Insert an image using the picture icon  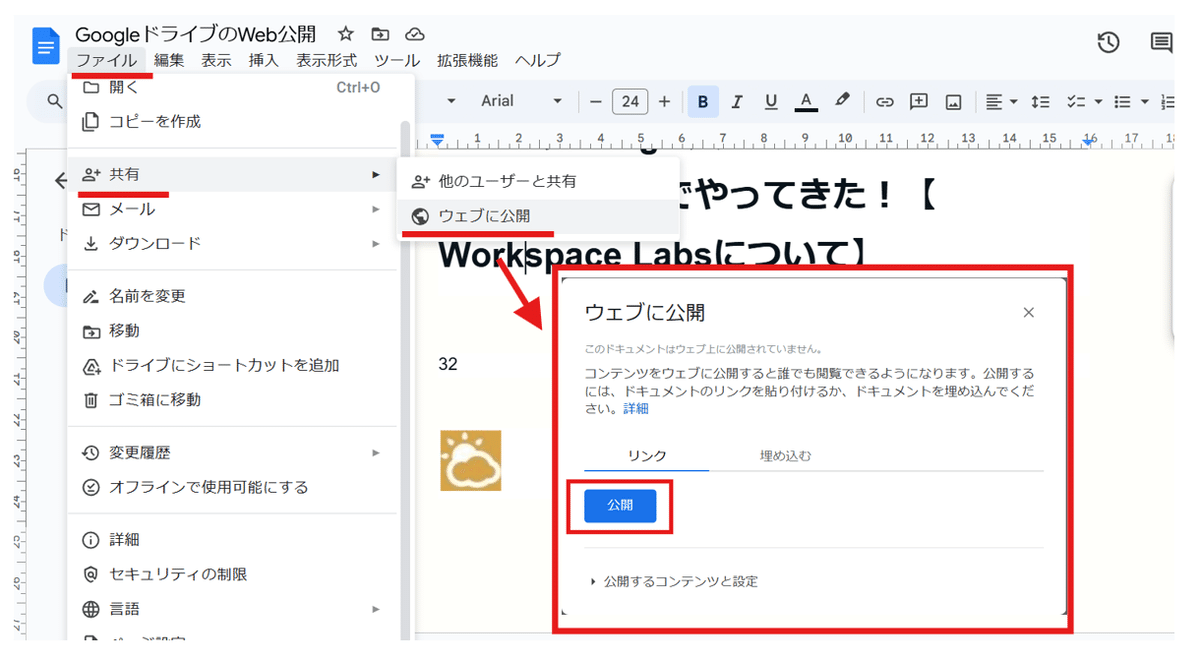point(953,101)
